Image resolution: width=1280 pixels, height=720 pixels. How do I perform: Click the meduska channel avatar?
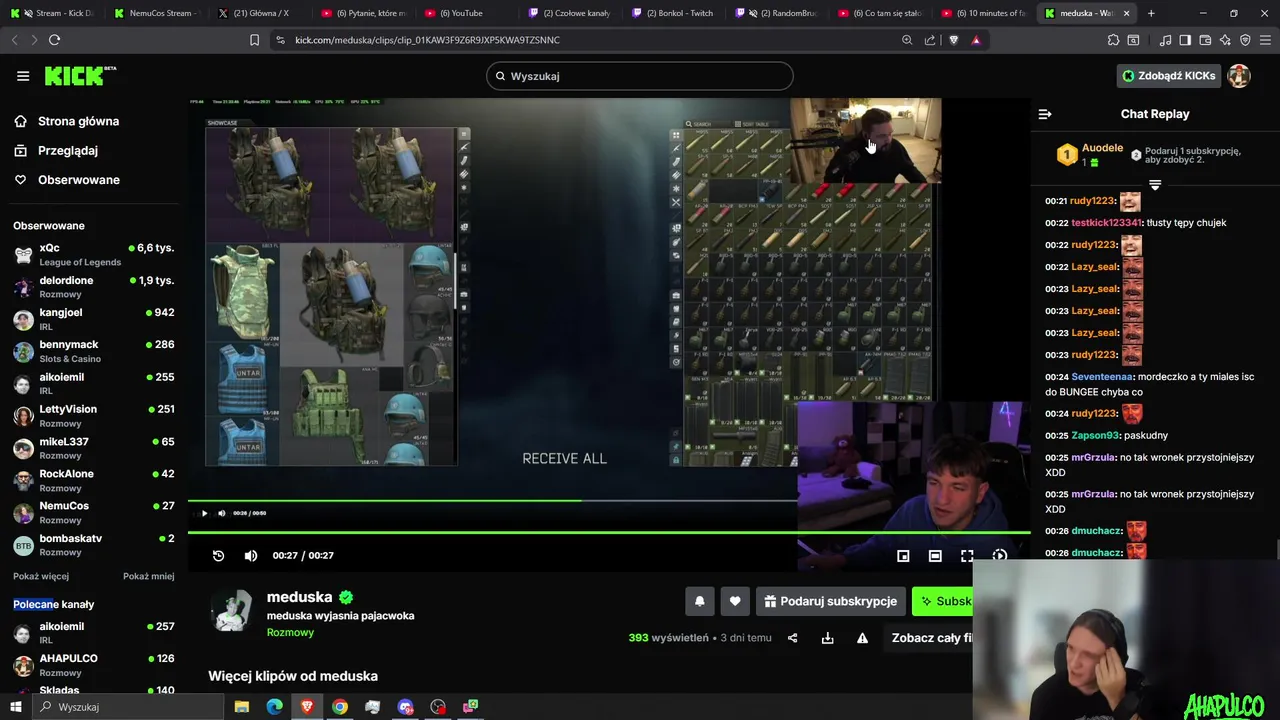(x=233, y=611)
